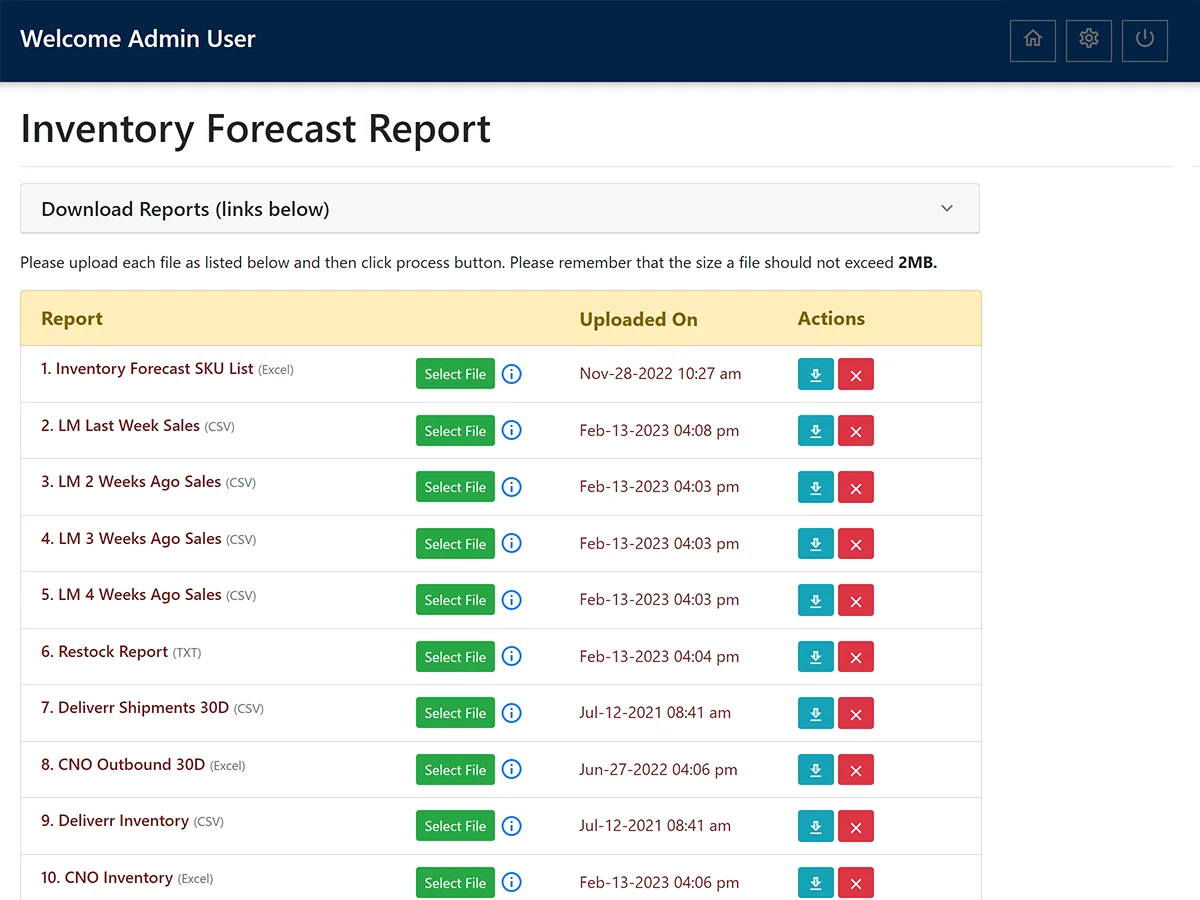This screenshot has width=1200, height=900.
Task: Select file for LM 3 Weeks Ago Sales
Action: [x=455, y=544]
